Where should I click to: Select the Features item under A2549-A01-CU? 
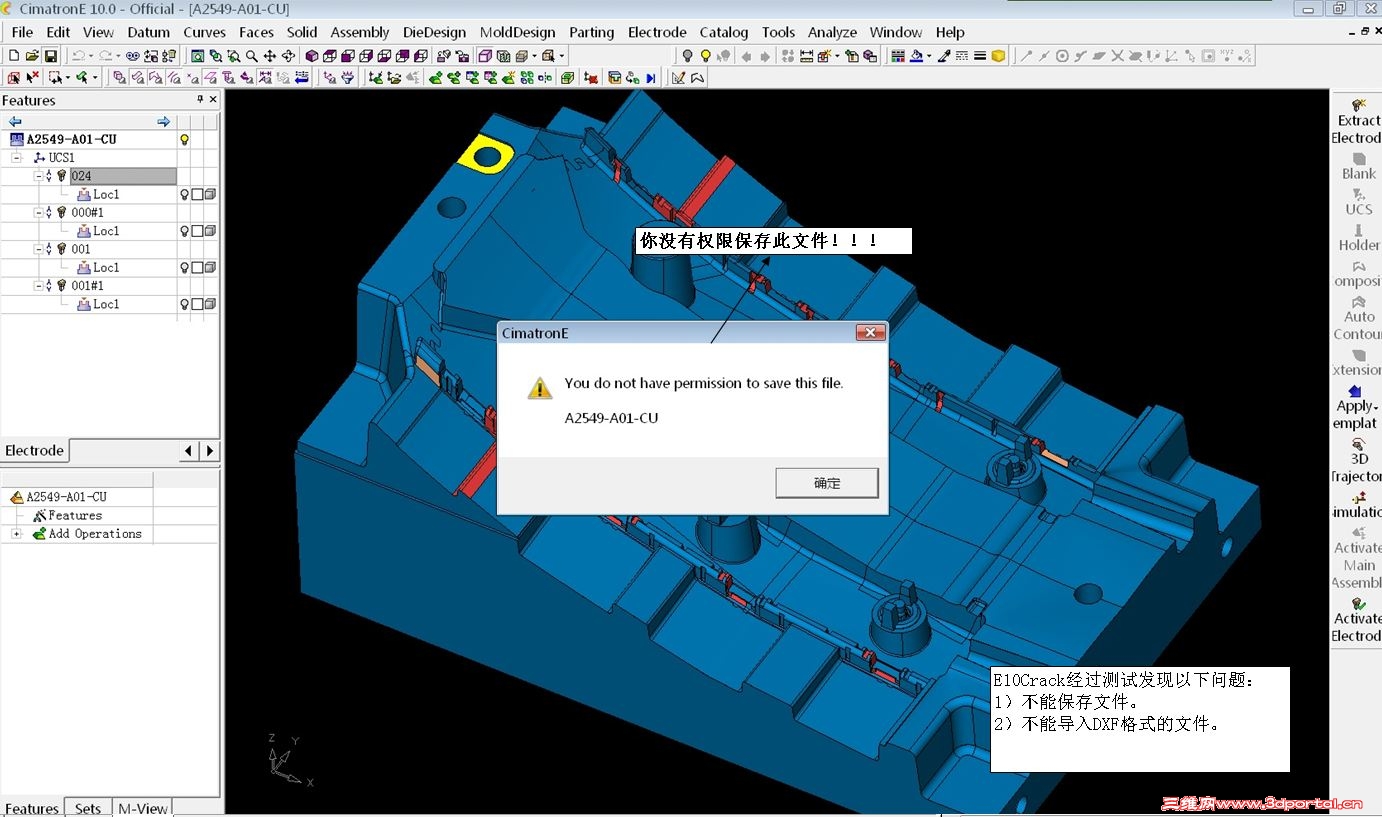pos(75,516)
